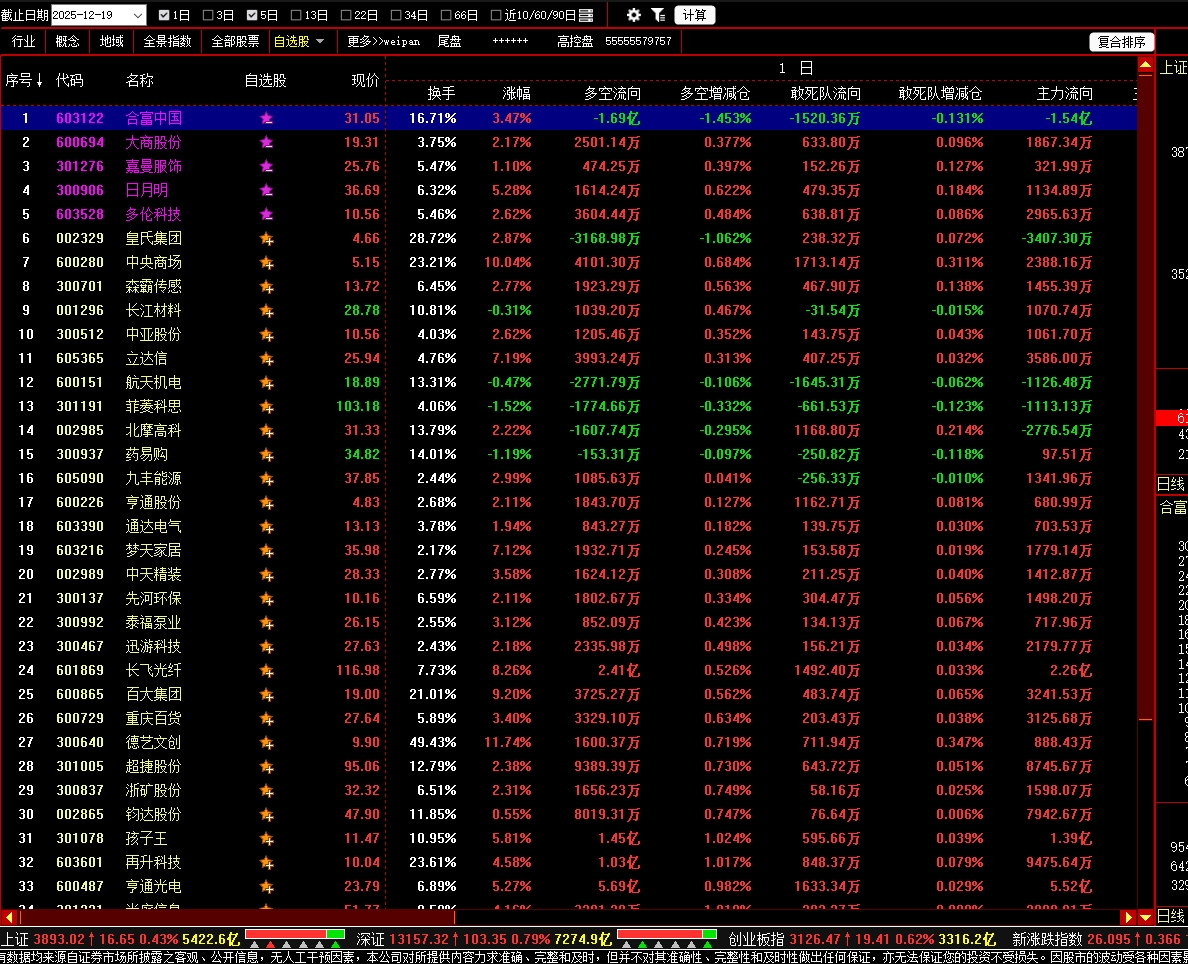The width and height of the screenshot is (1188, 964).
Task: Click the filter funnel icon
Action: 658,15
